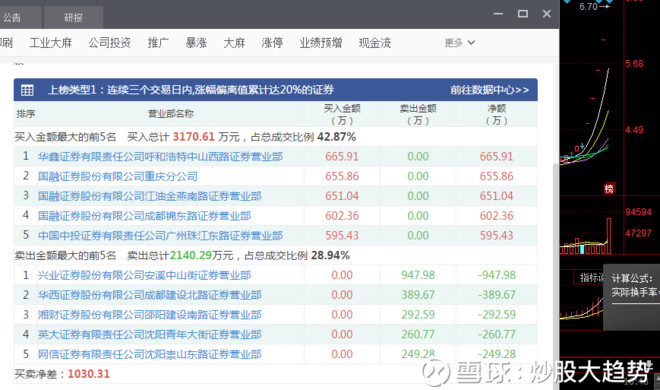Viewport: 660px width, 390px height.
Task: Click the 净额 column header
Action: (496, 114)
